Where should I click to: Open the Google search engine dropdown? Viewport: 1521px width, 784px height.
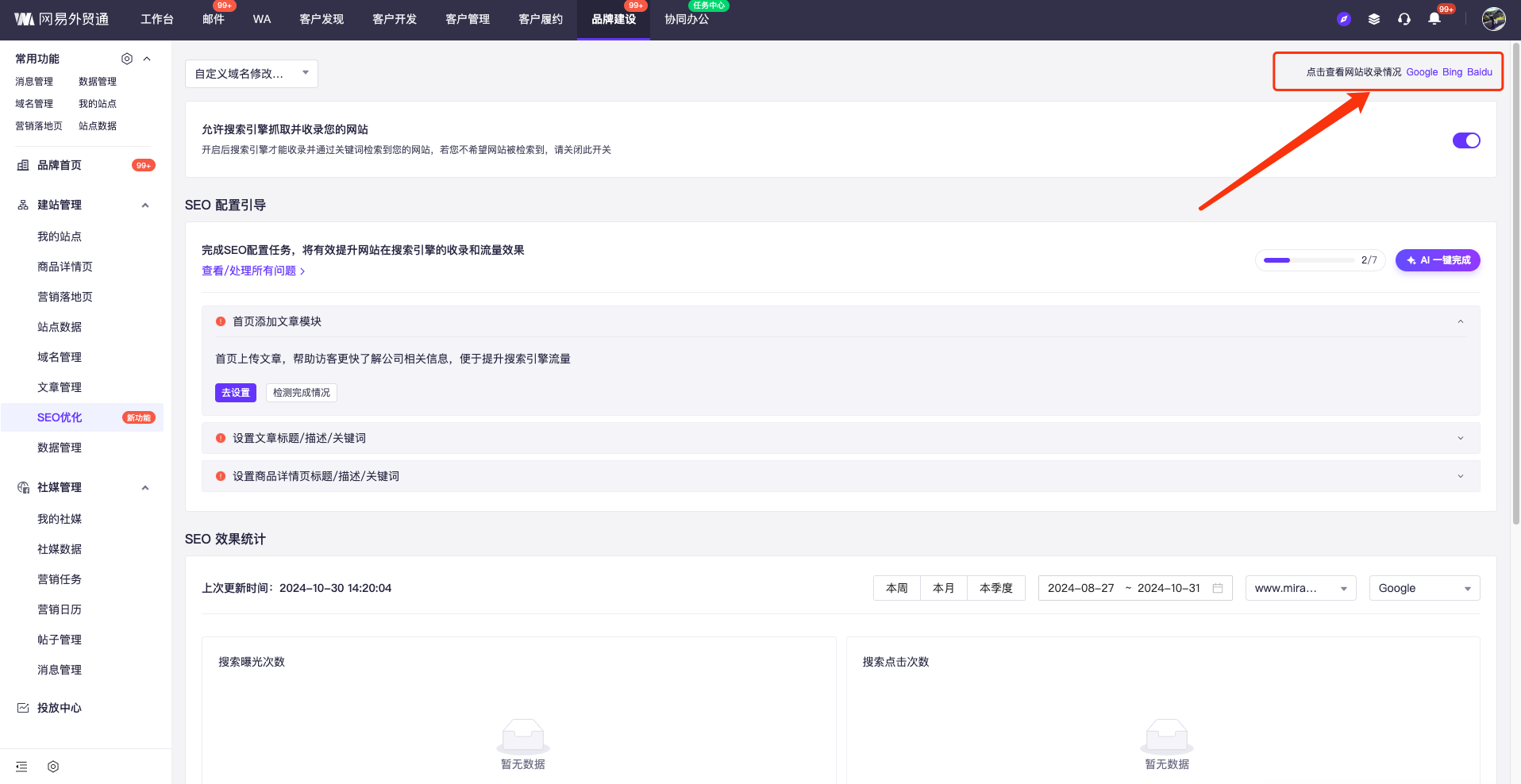click(1424, 588)
